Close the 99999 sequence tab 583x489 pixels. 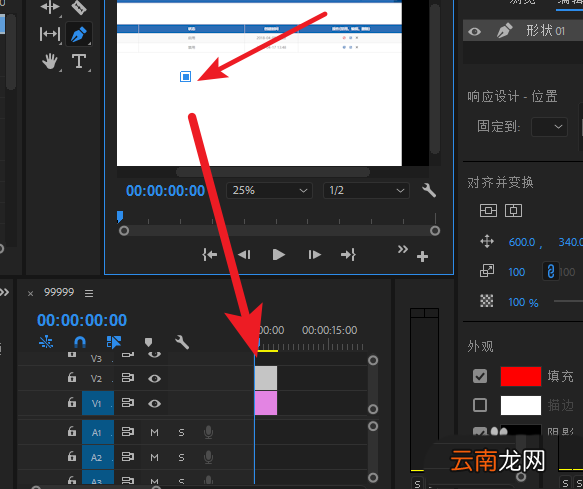coord(30,293)
